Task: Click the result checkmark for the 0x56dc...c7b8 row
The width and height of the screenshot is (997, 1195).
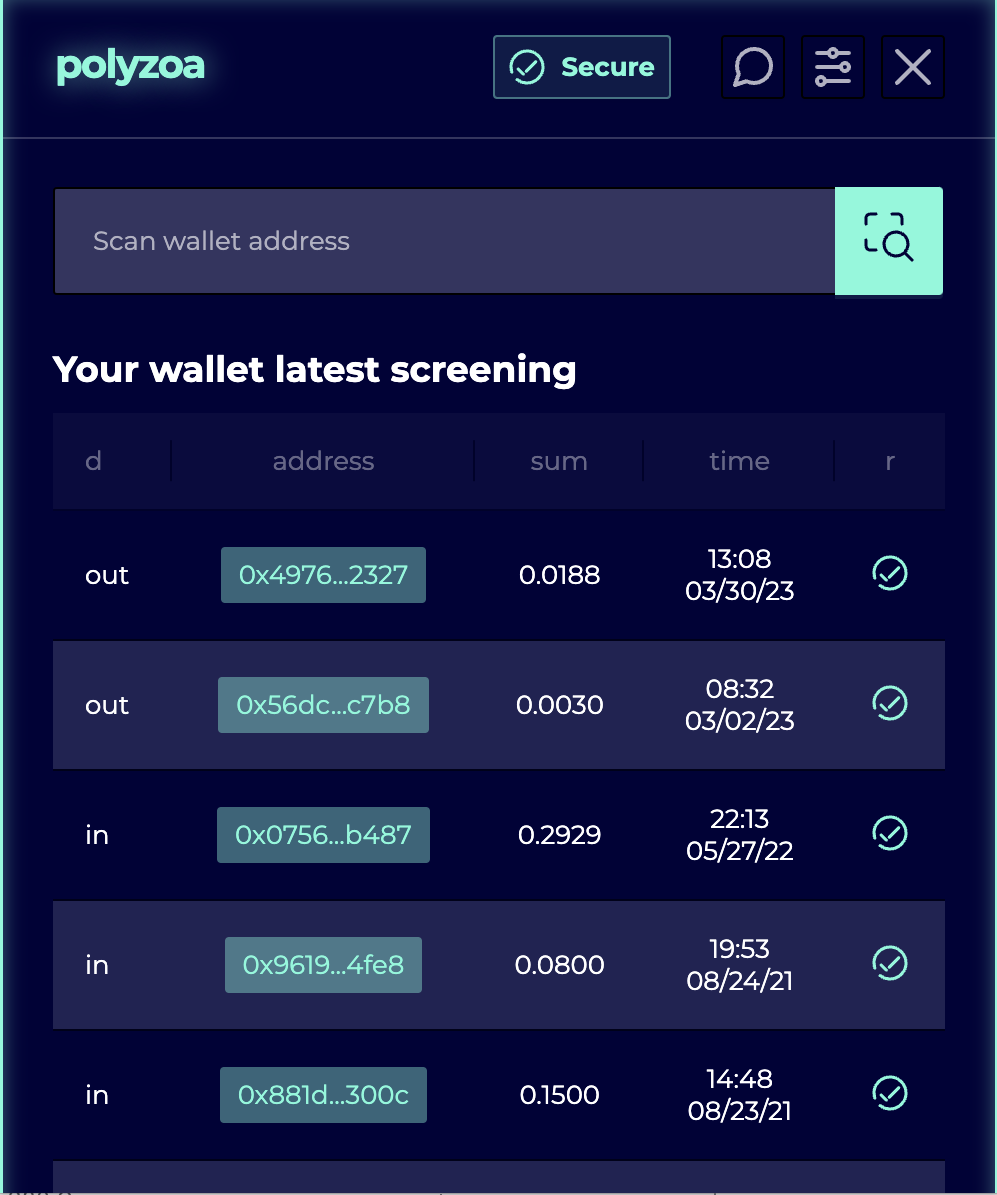Action: coord(890,704)
